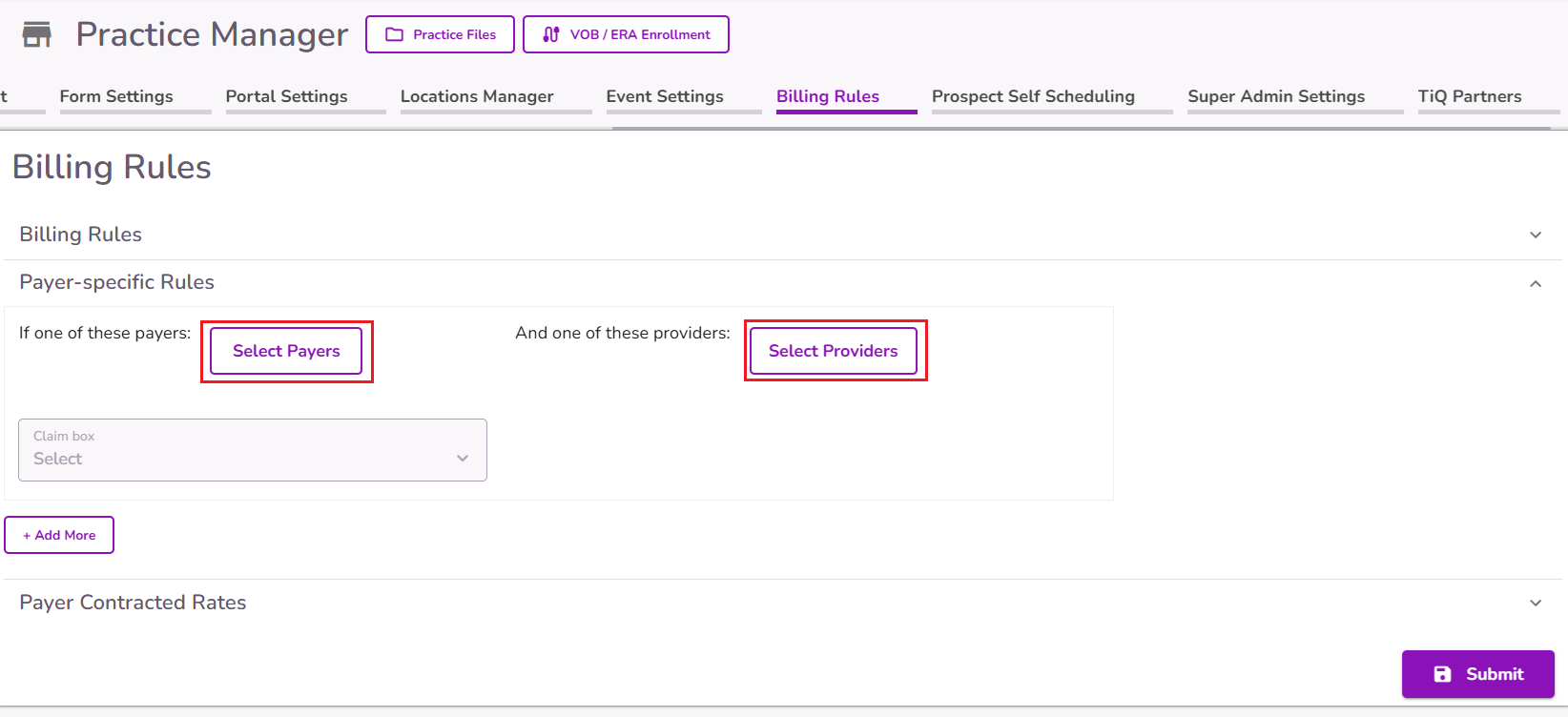1568x717 pixels.
Task: Click the Select Providers button
Action: 834,351
